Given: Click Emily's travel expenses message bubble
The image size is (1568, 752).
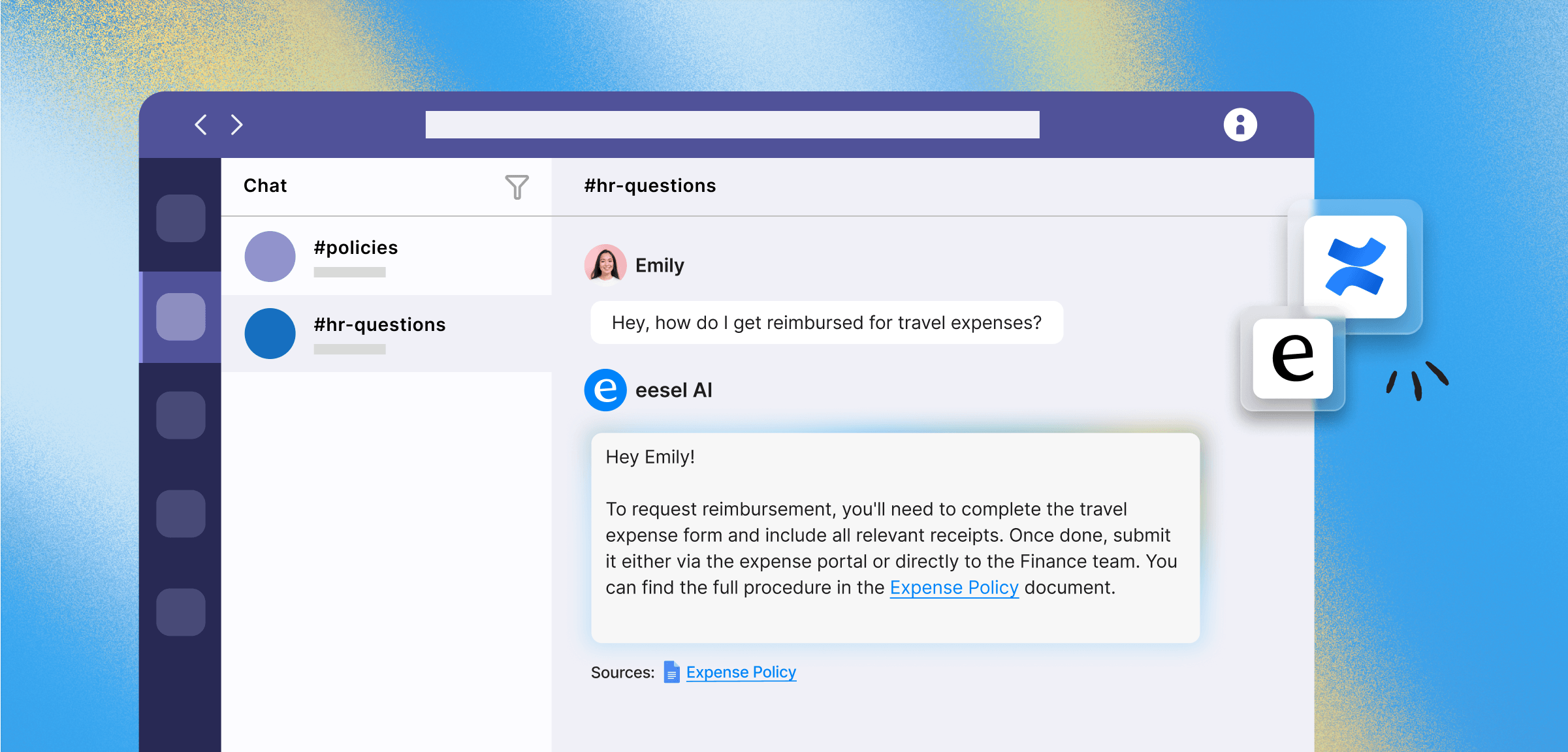Looking at the screenshot, I should click(827, 322).
